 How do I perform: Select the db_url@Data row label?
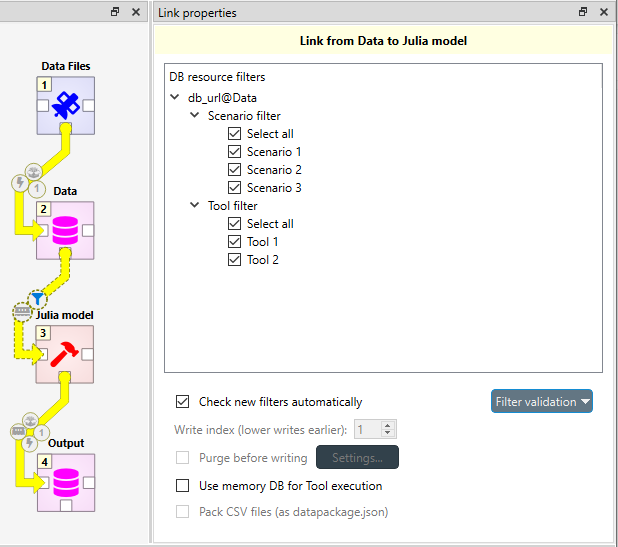[x=222, y=98]
